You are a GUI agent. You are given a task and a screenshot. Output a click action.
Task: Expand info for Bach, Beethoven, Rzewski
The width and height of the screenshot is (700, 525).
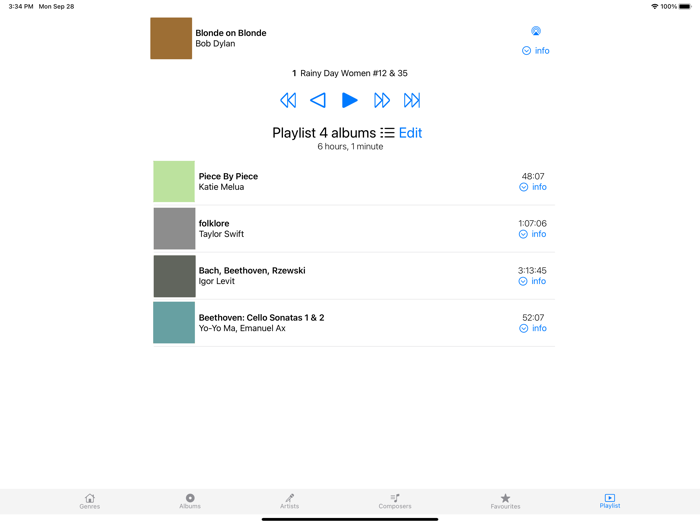click(x=532, y=281)
